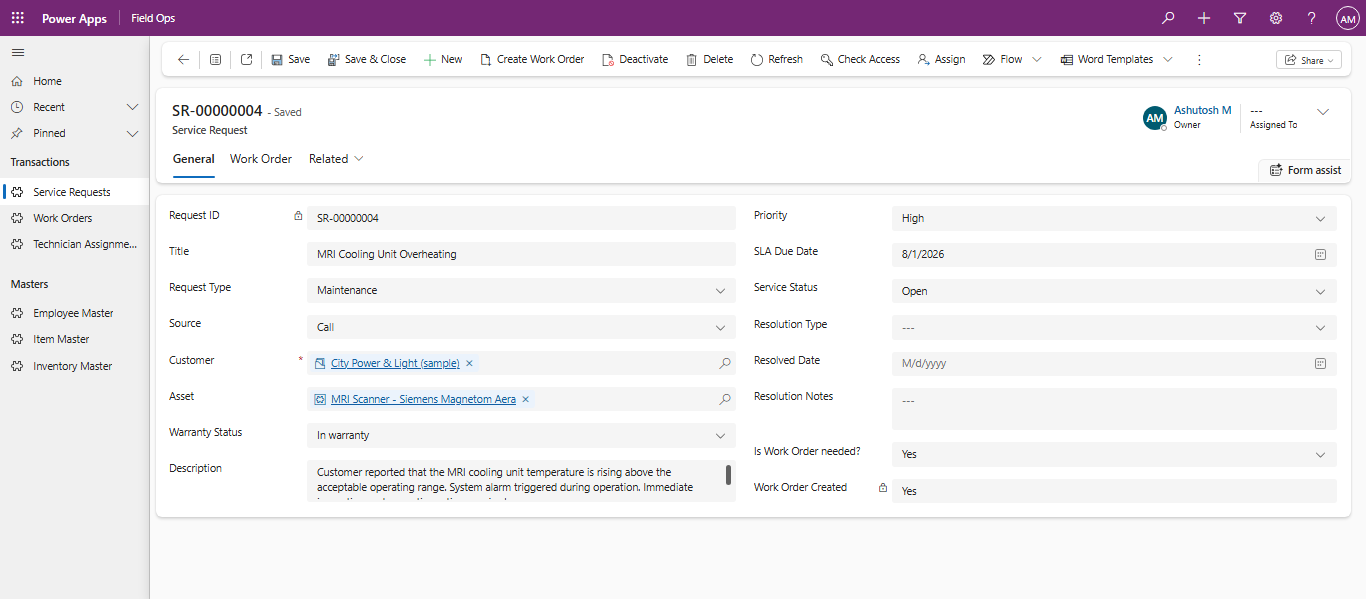The width and height of the screenshot is (1366, 599).
Task: Click Delete command
Action: pyautogui.click(x=710, y=59)
